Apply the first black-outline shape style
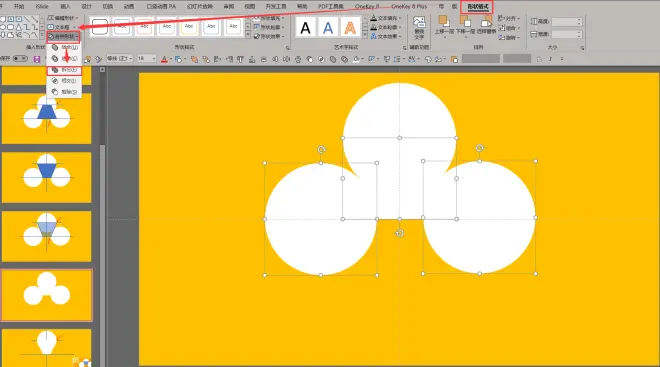The image size is (660, 367). point(100,27)
